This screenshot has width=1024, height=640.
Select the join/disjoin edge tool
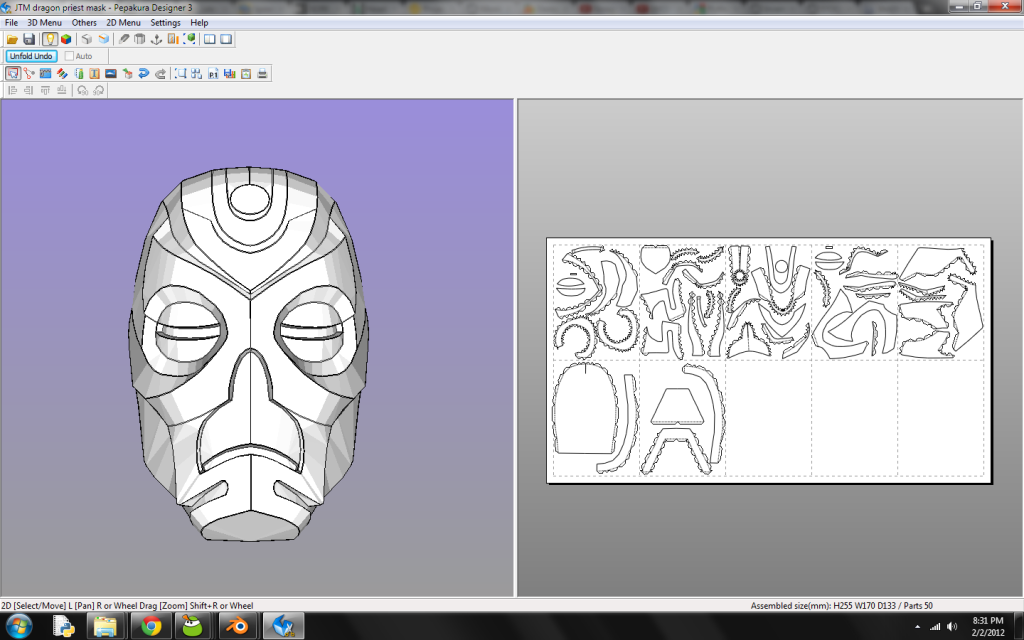point(29,73)
